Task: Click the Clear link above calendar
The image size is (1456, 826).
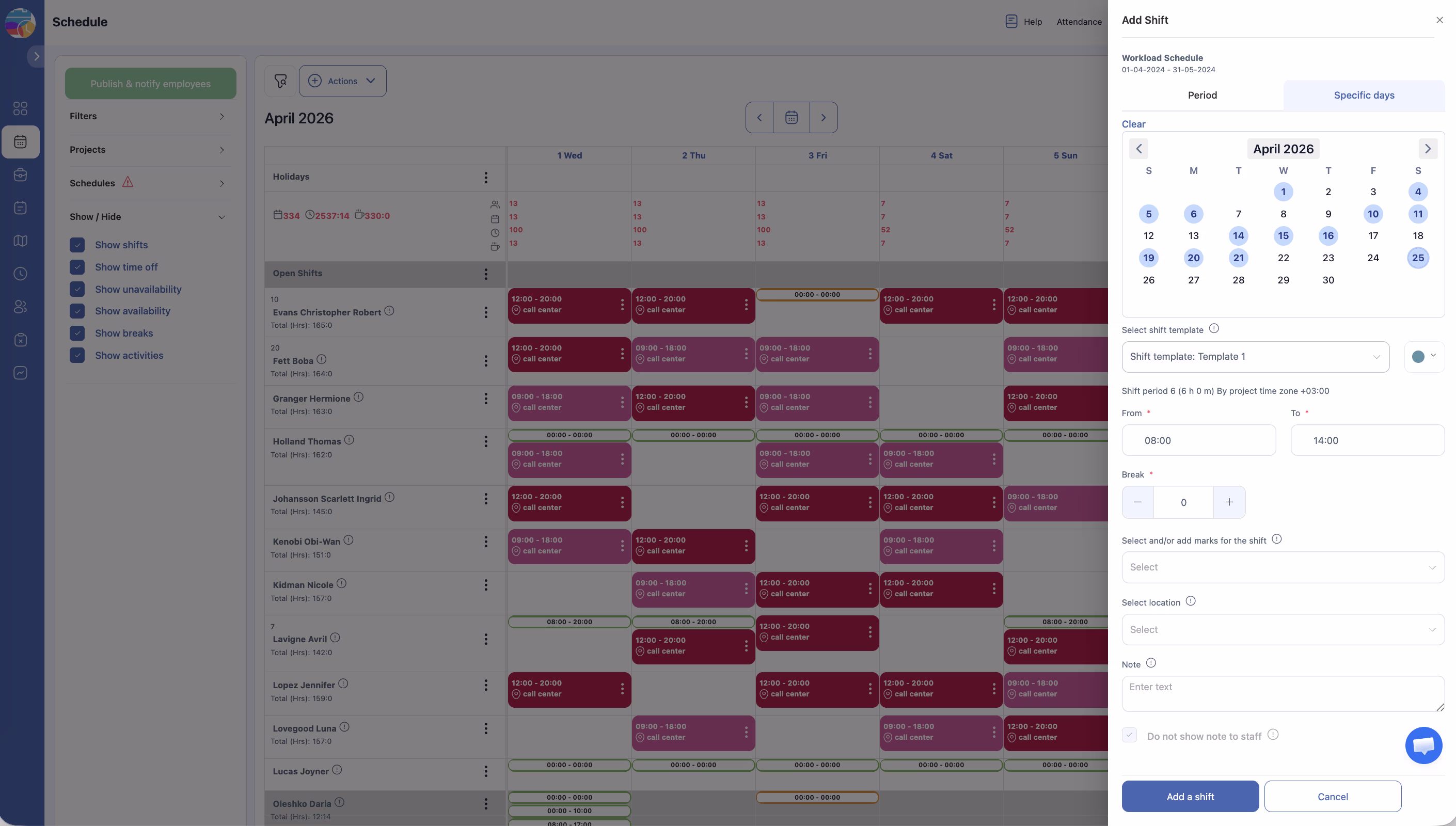Action: (1133, 124)
